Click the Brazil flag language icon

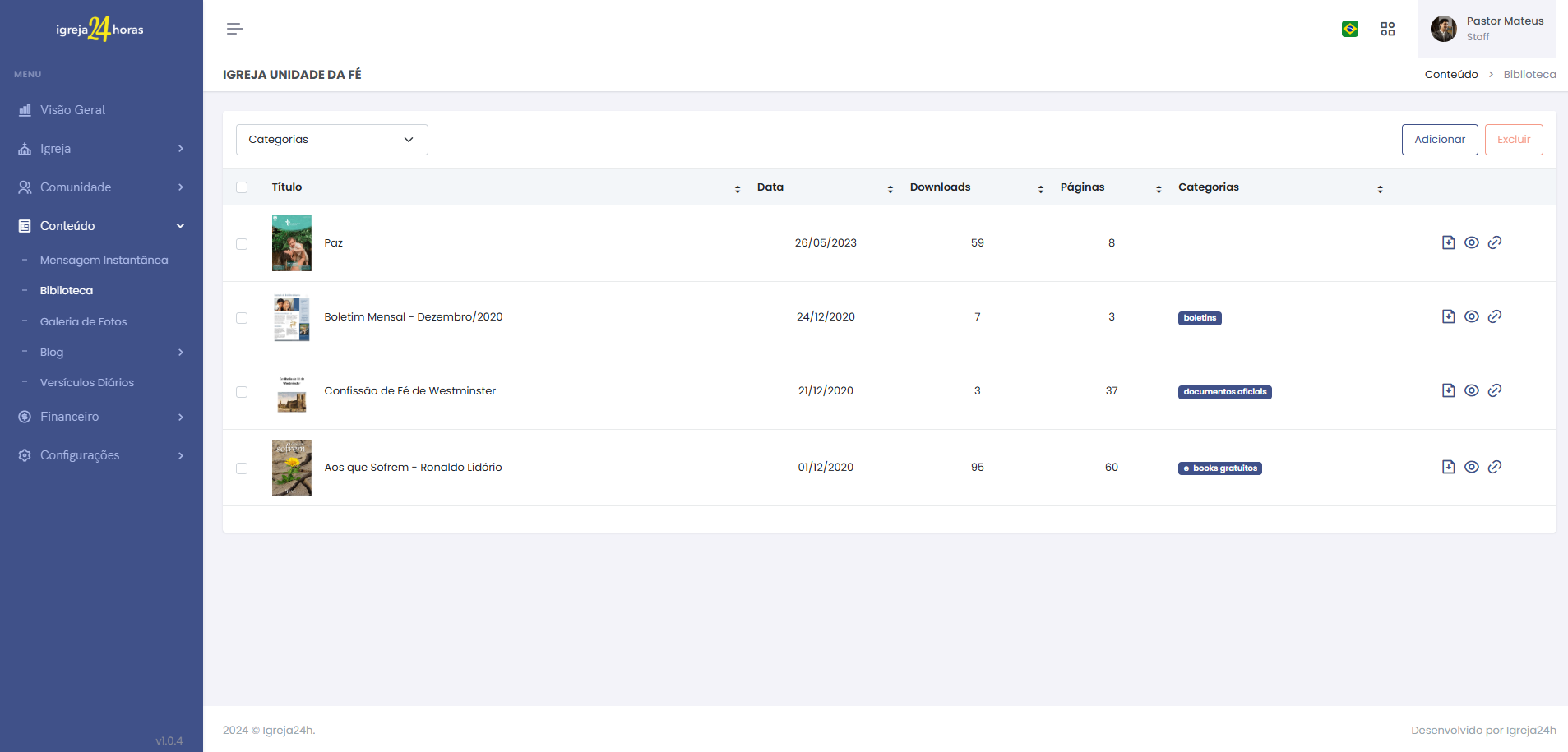[1349, 29]
